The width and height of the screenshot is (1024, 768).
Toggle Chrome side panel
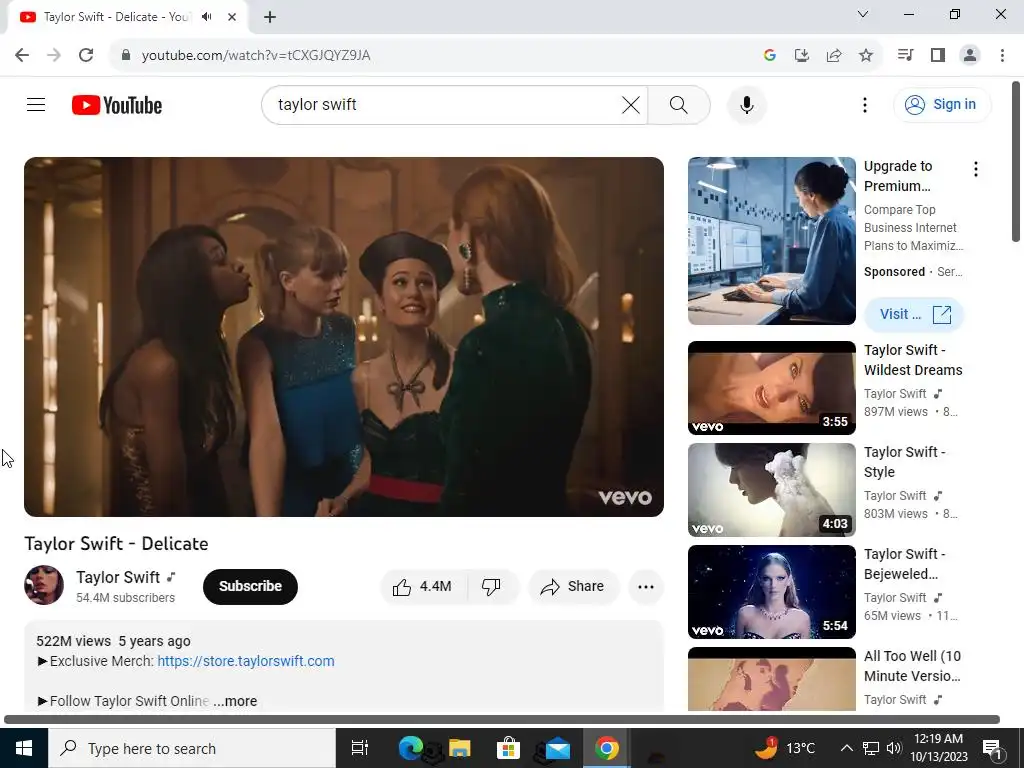pos(938,55)
